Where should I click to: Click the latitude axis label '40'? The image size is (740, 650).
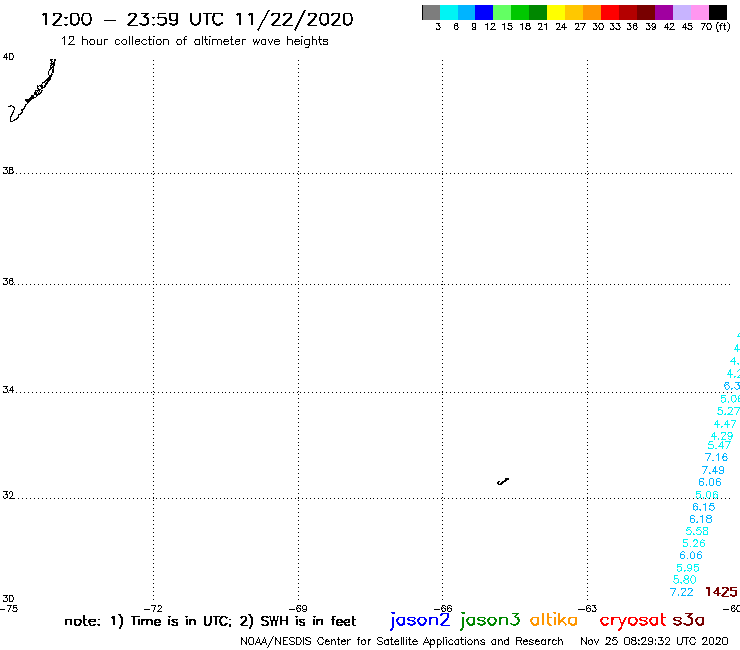pos(8,57)
